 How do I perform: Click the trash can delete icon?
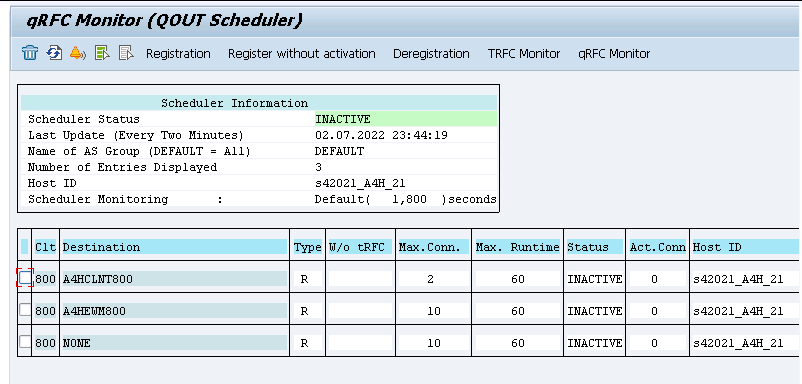(x=30, y=53)
